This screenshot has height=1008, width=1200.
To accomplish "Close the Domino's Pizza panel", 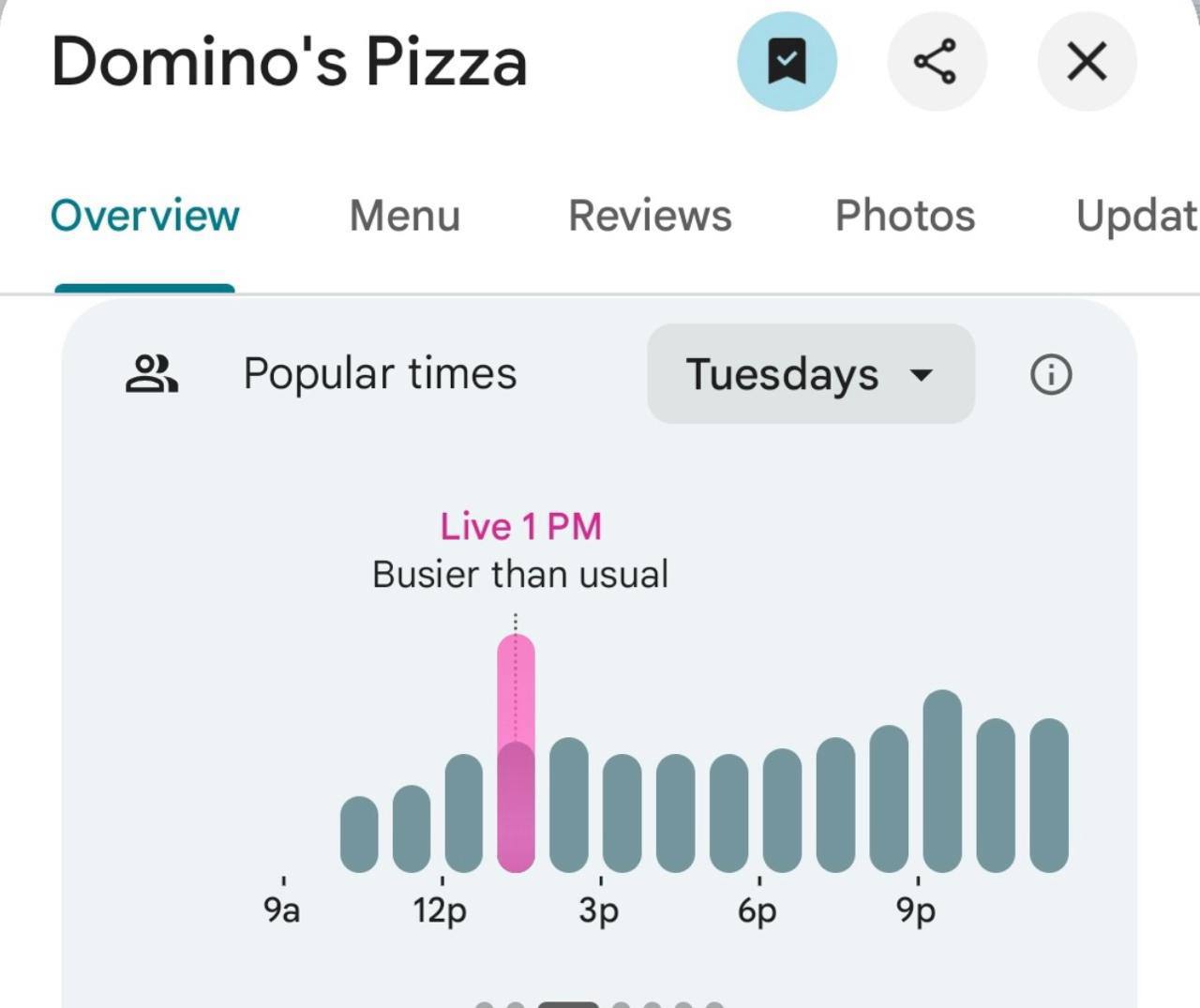I will pyautogui.click(x=1087, y=62).
